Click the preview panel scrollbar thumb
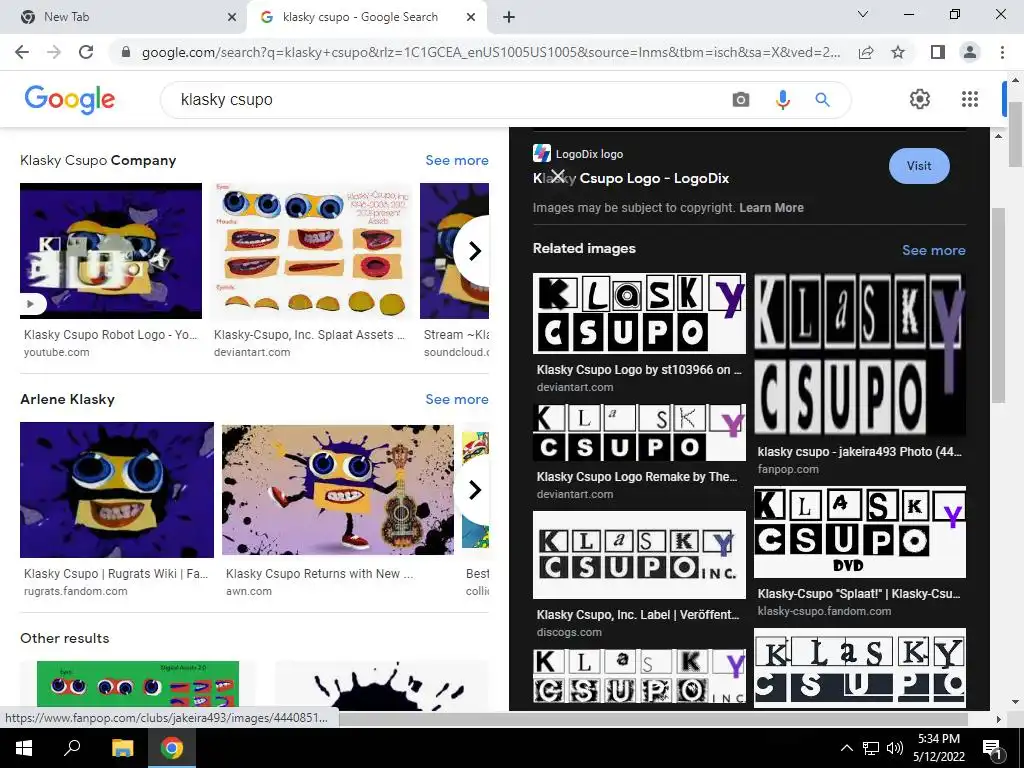Viewport: 1024px width, 768px height. [x=998, y=305]
